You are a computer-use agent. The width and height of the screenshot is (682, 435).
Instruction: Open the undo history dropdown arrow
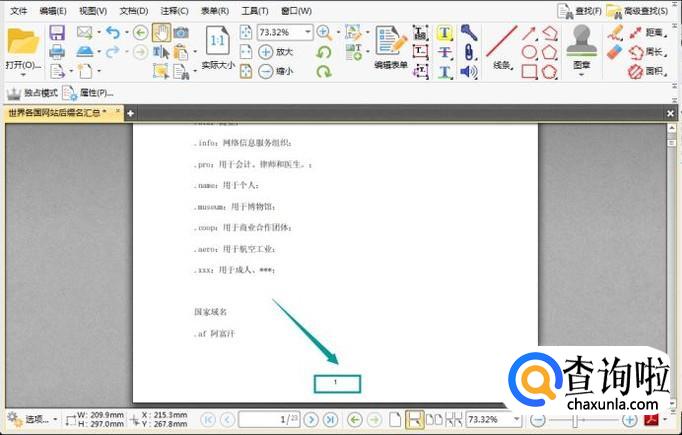(127, 33)
